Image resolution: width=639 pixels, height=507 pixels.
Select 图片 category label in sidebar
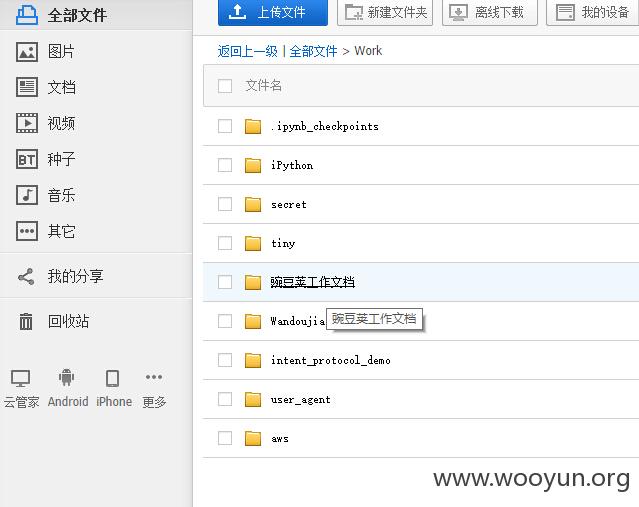[61, 52]
